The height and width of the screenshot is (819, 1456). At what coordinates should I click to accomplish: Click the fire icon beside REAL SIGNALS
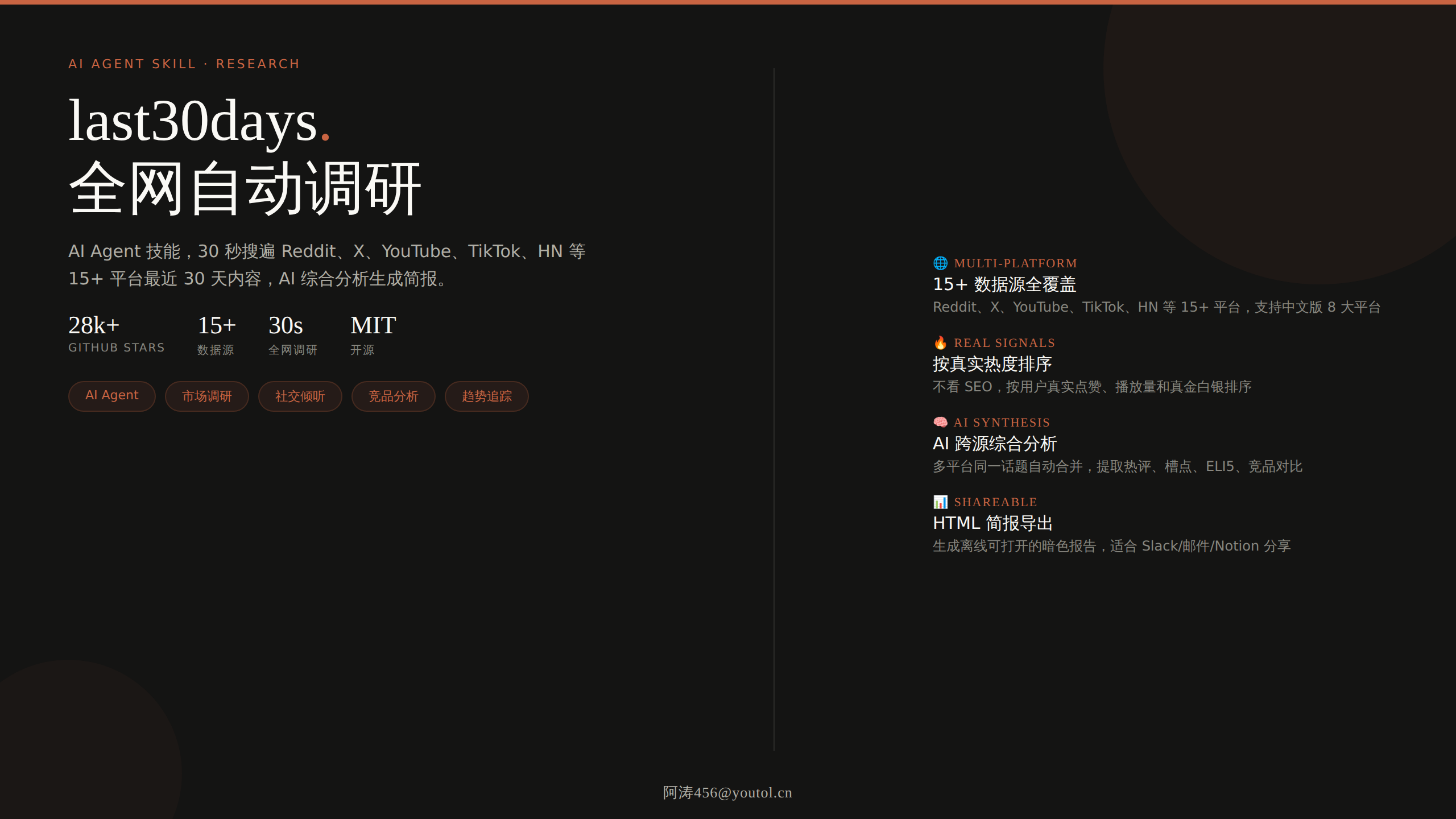(x=940, y=342)
